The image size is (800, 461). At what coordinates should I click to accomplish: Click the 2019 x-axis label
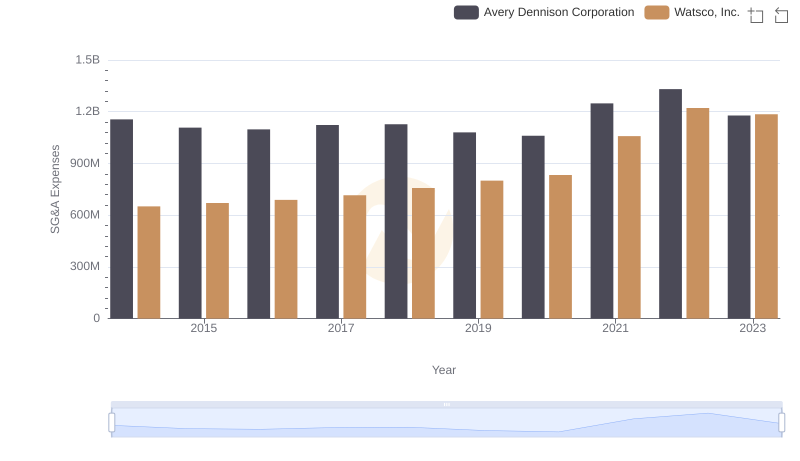[478, 328]
